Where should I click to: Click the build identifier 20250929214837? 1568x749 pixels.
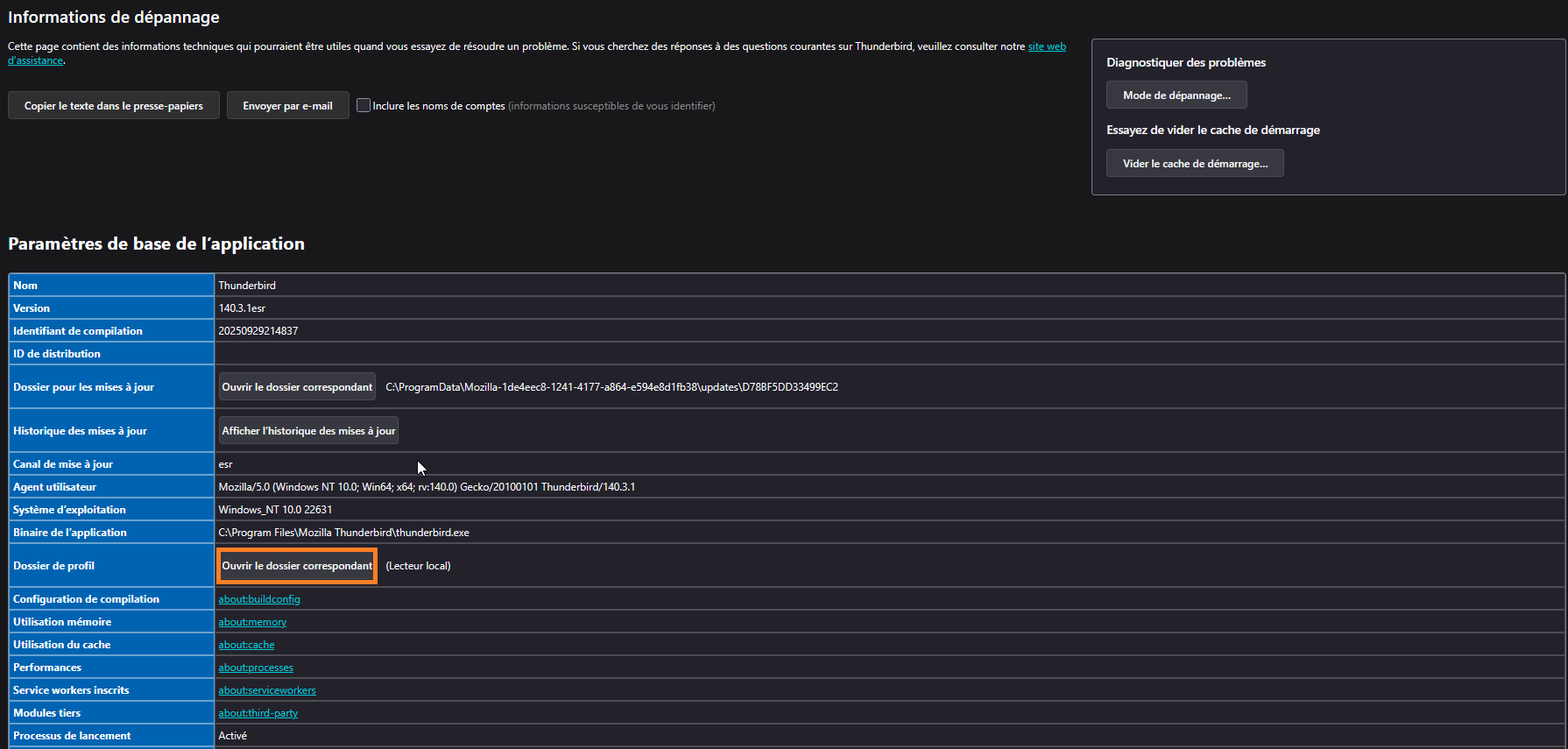pyautogui.click(x=258, y=331)
